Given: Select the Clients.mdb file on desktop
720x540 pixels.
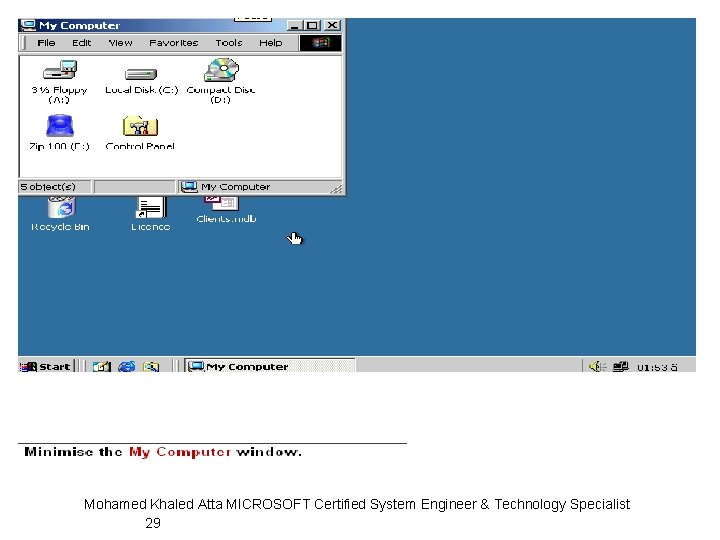Looking at the screenshot, I should [x=222, y=202].
